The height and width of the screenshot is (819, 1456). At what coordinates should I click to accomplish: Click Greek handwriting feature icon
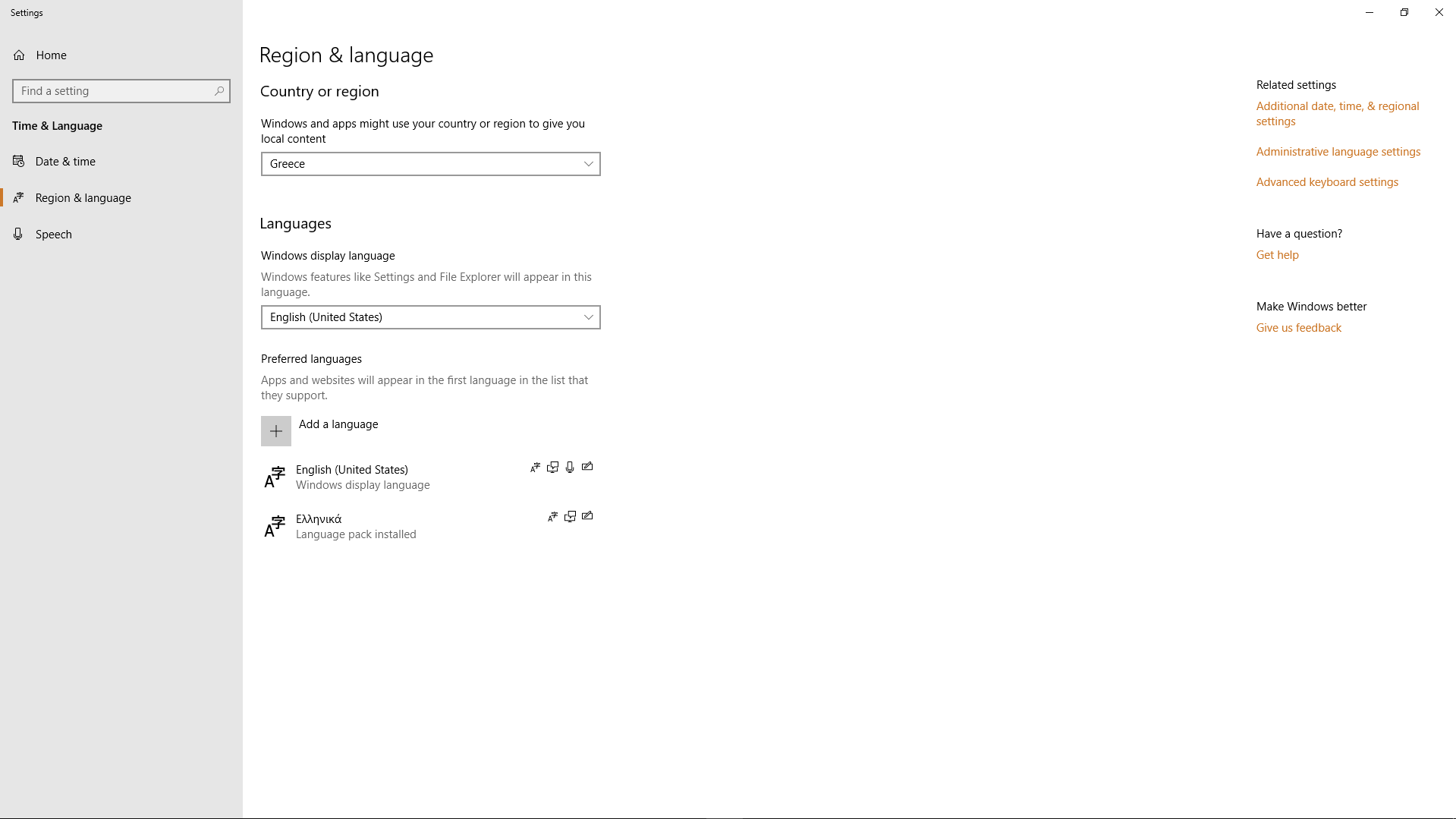(587, 516)
